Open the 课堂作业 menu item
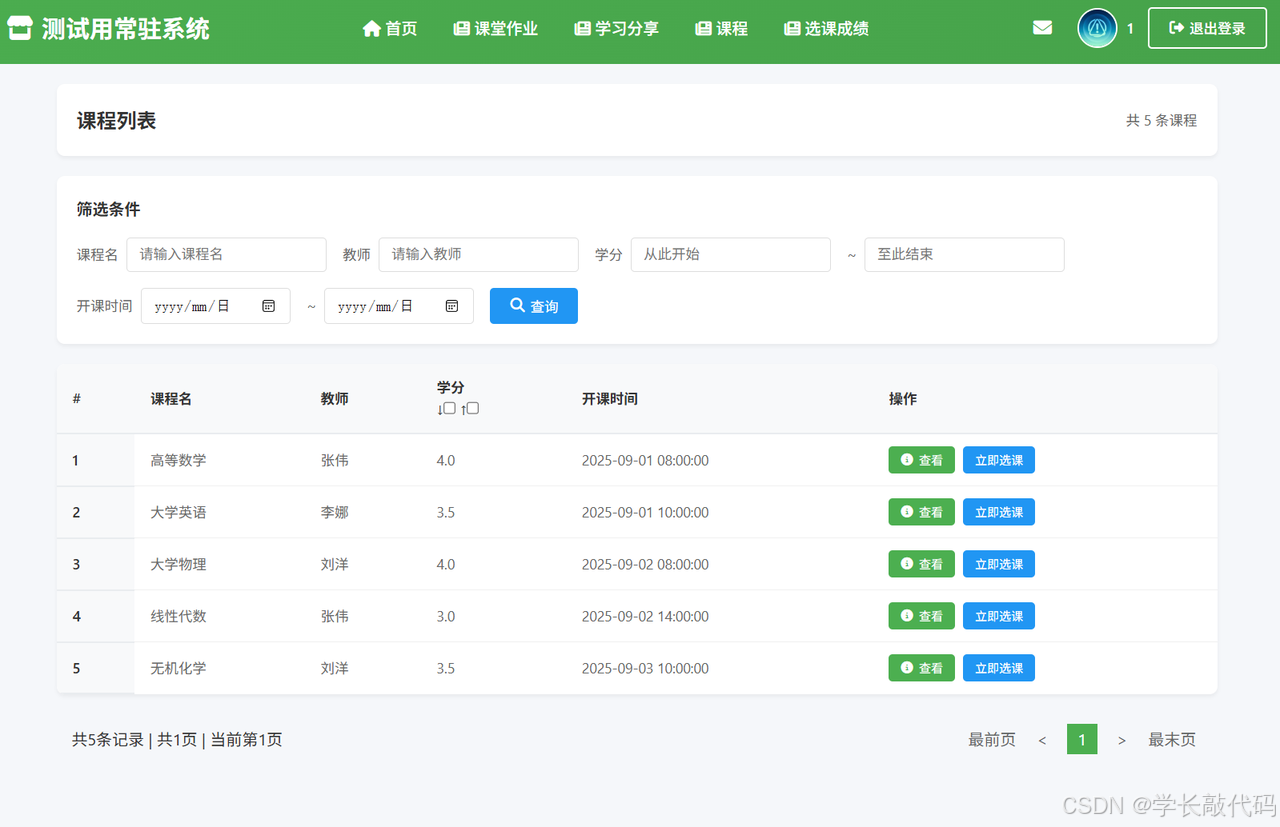 (x=496, y=28)
